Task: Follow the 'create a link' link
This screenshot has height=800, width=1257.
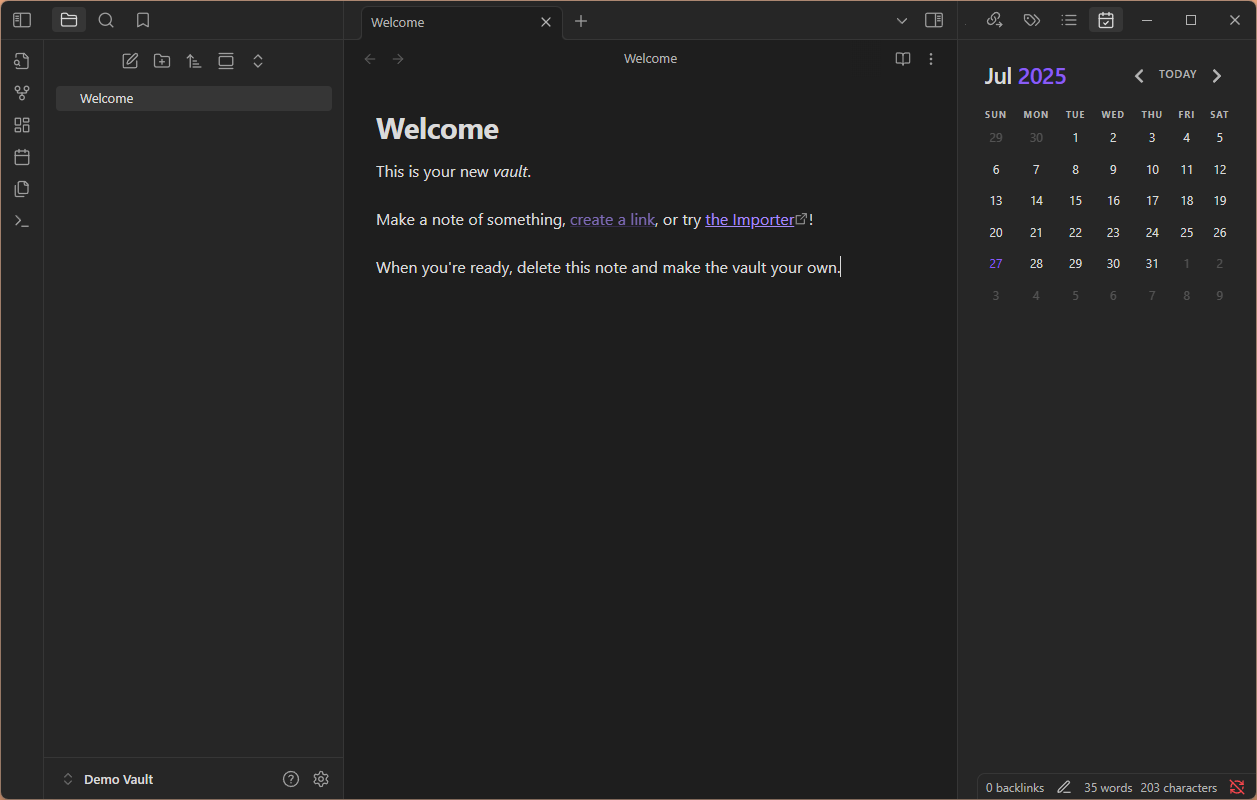Action: pos(612,219)
